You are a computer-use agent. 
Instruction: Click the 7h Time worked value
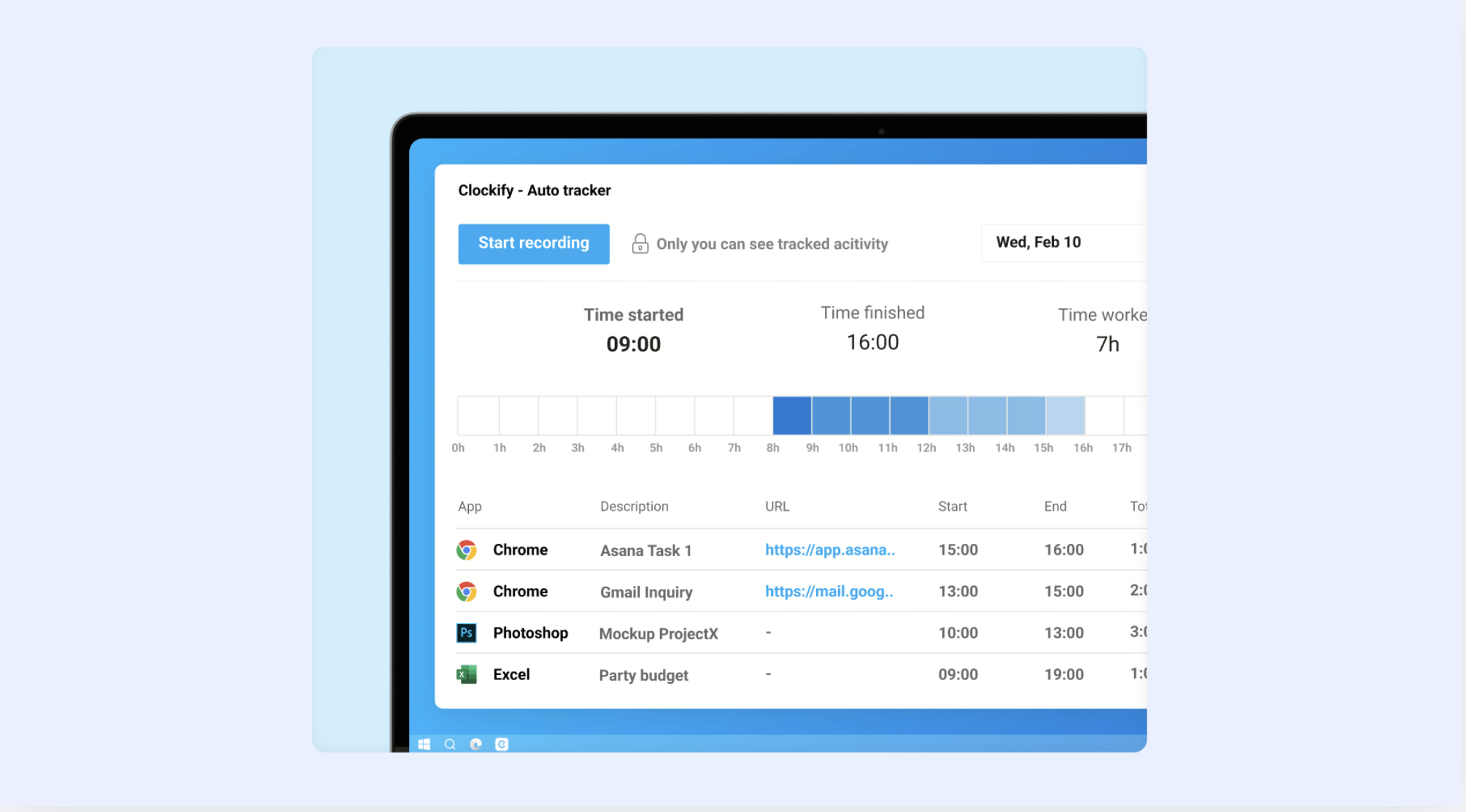tap(1107, 344)
